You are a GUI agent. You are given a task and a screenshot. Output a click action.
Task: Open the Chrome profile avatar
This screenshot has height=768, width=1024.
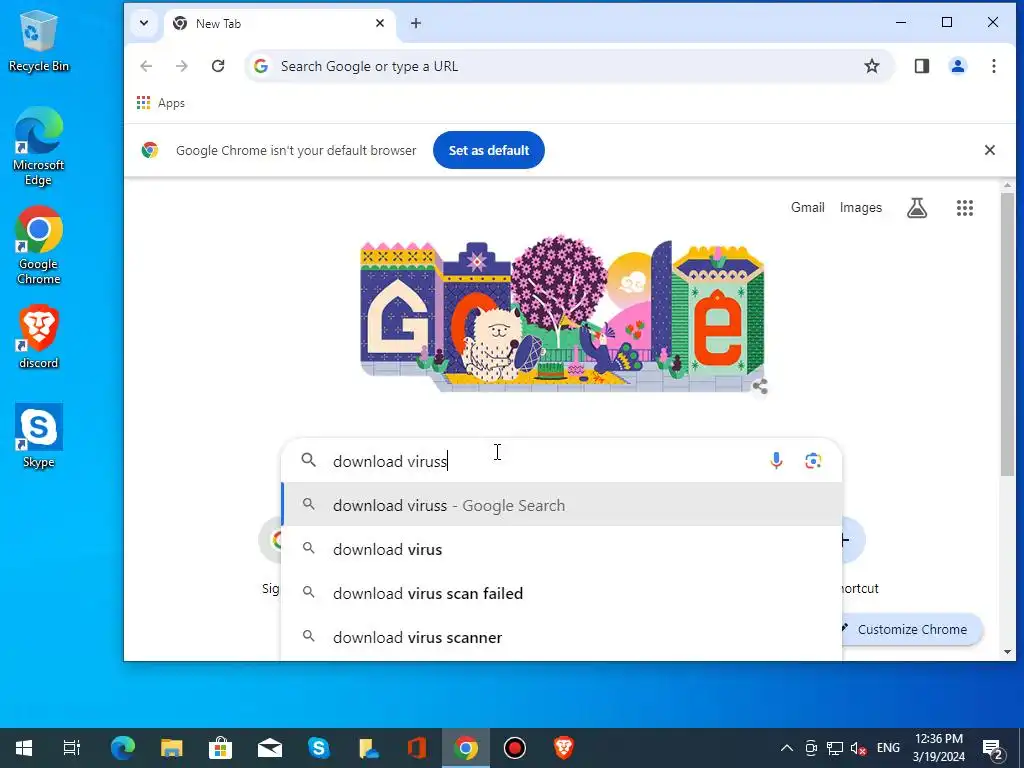(957, 66)
